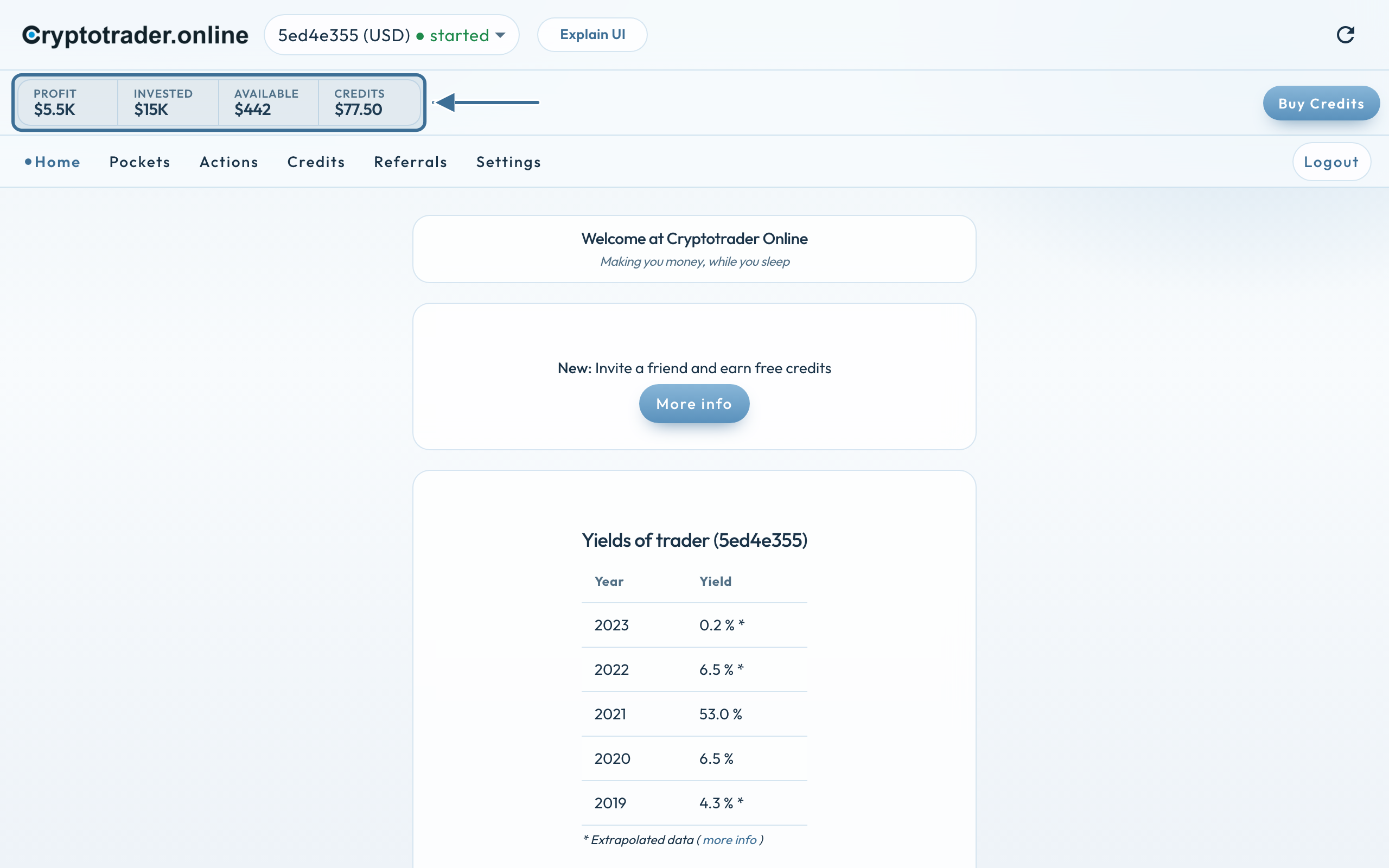Viewport: 1389px width, 868px height.
Task: Click the INVESTED $15K stat
Action: pos(168,102)
